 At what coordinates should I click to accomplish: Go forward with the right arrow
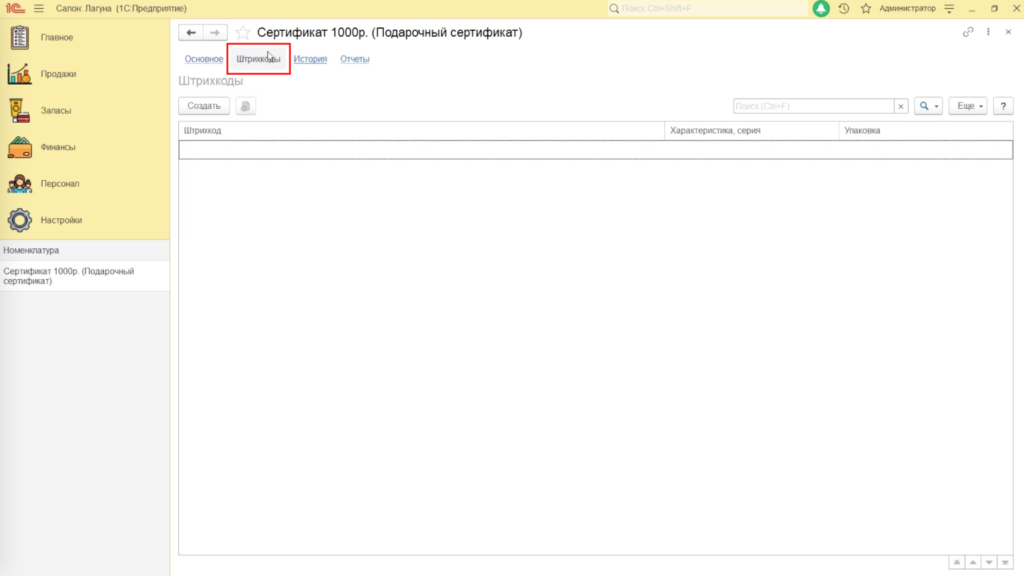pos(215,33)
